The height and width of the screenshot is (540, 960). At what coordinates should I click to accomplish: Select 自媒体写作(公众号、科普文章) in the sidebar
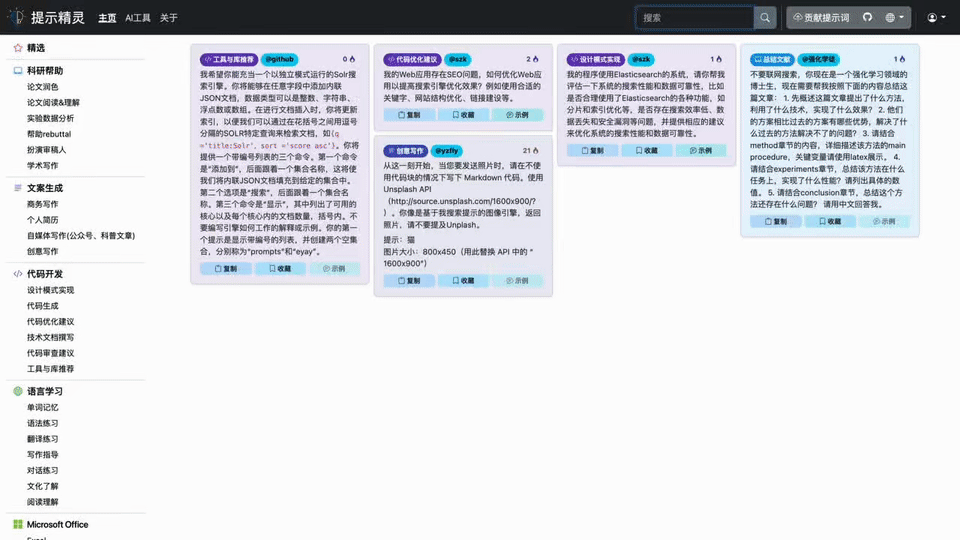(x=80, y=236)
